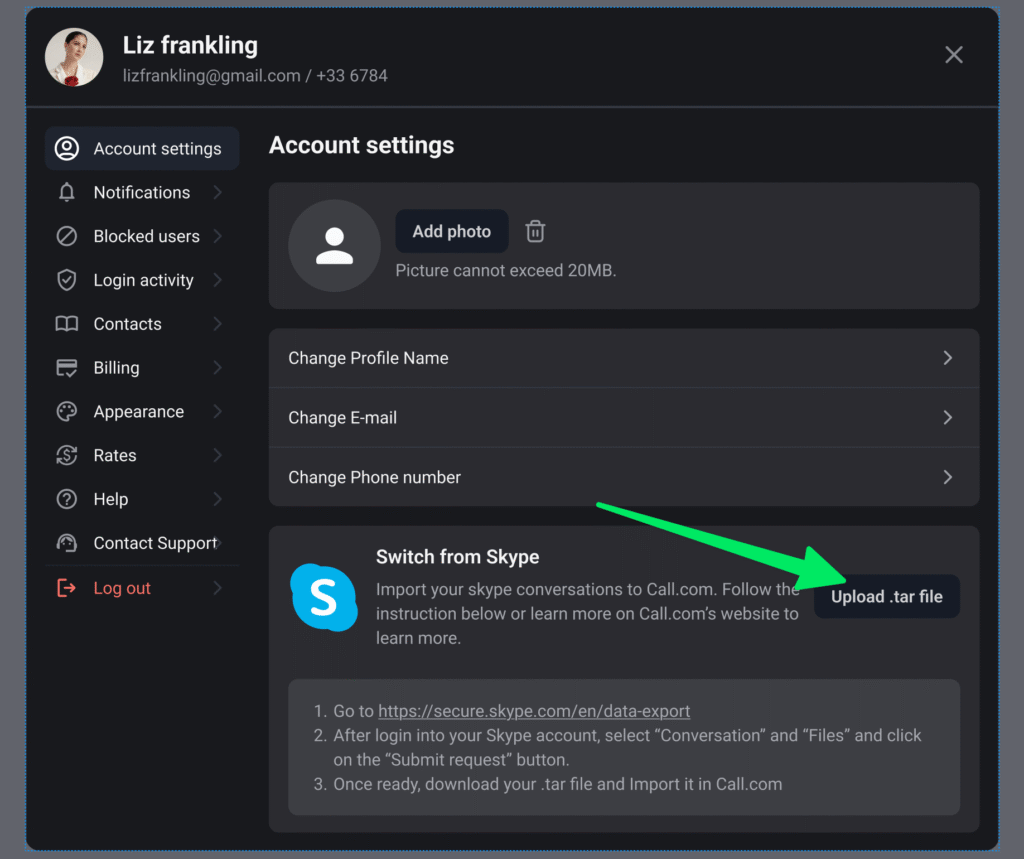
Task: Click the Contacts book icon
Action: (x=67, y=324)
